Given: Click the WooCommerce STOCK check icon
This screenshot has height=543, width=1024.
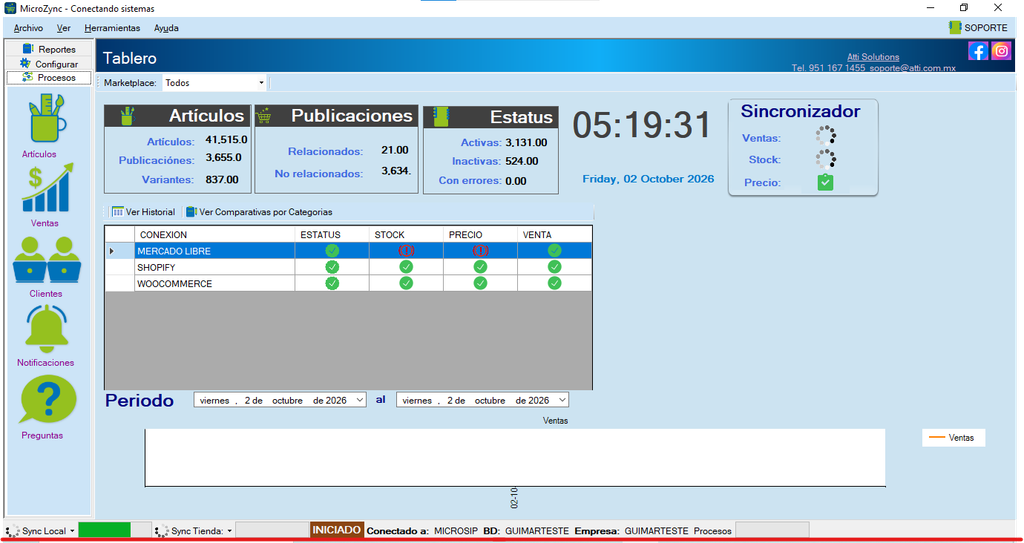Looking at the screenshot, I should pyautogui.click(x=406, y=283).
